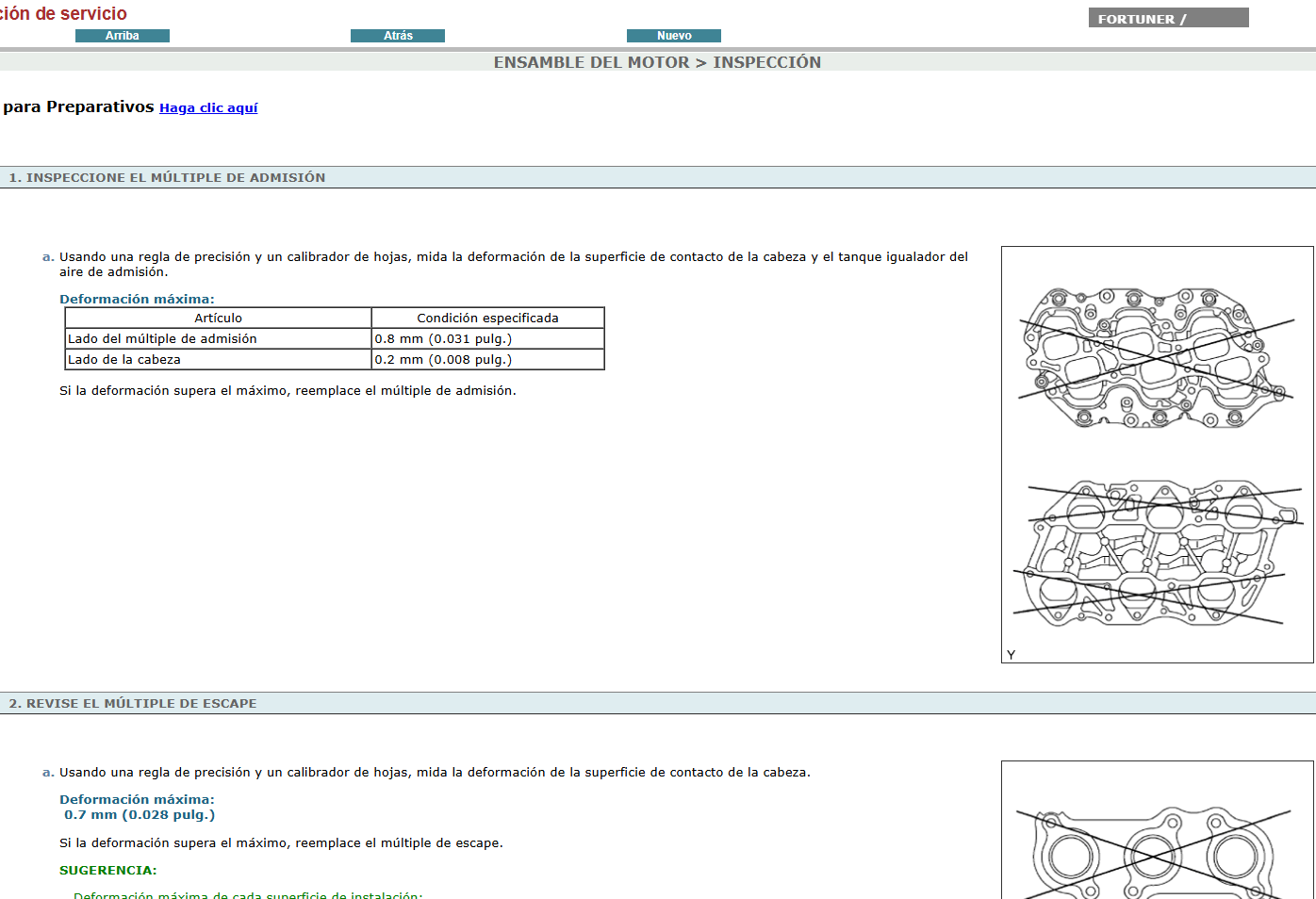Select the Artículo column header
The width and height of the screenshot is (1316, 899).
coord(218,318)
